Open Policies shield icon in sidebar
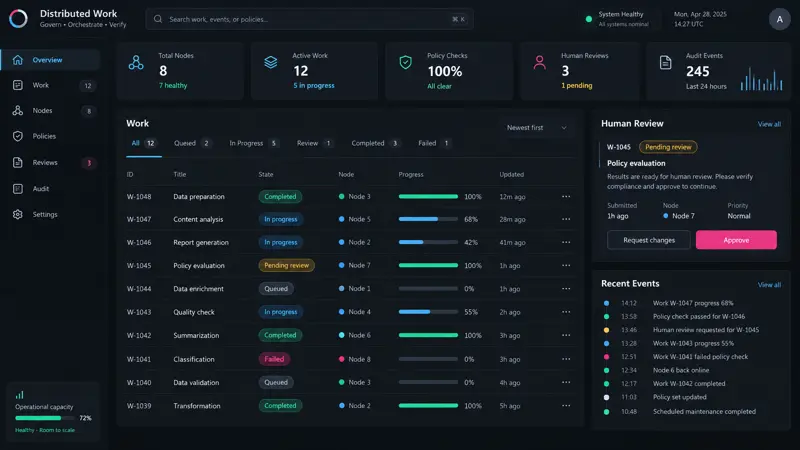This screenshot has width=800, height=450. click(18, 136)
